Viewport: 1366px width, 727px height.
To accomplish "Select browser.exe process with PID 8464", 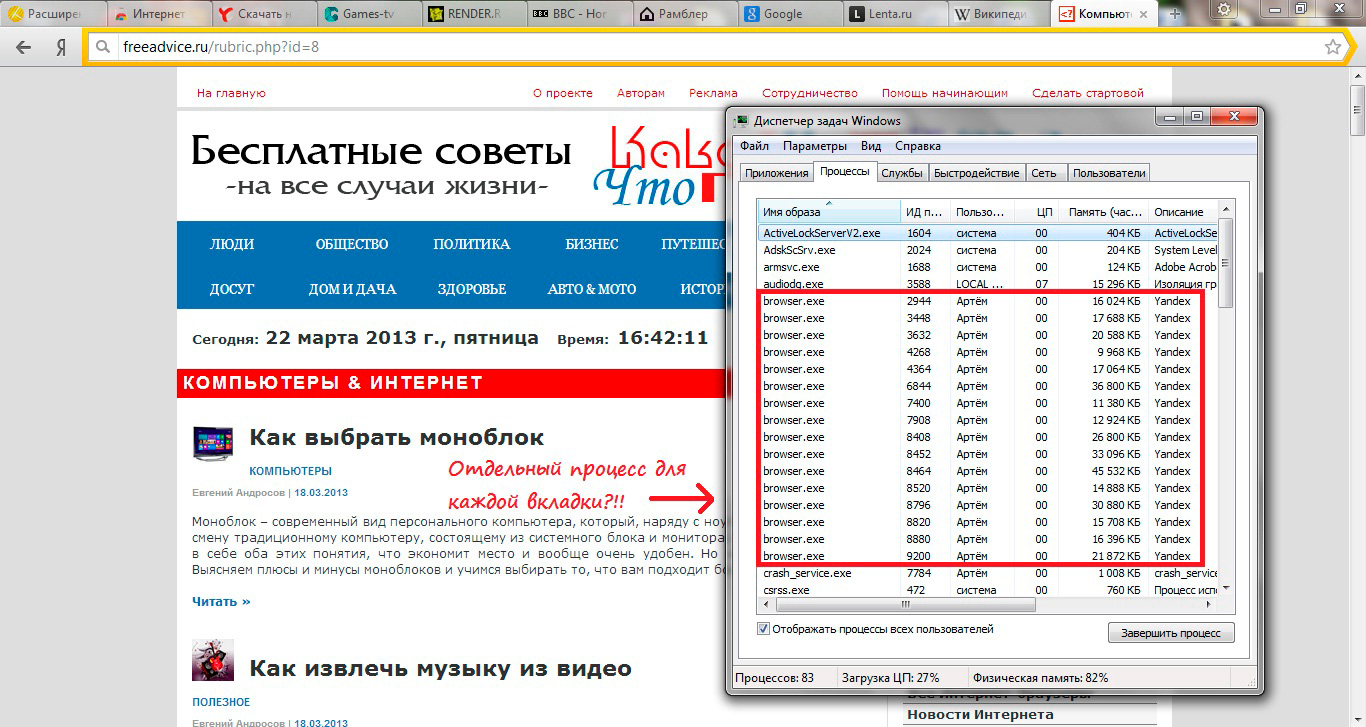I will [988, 471].
